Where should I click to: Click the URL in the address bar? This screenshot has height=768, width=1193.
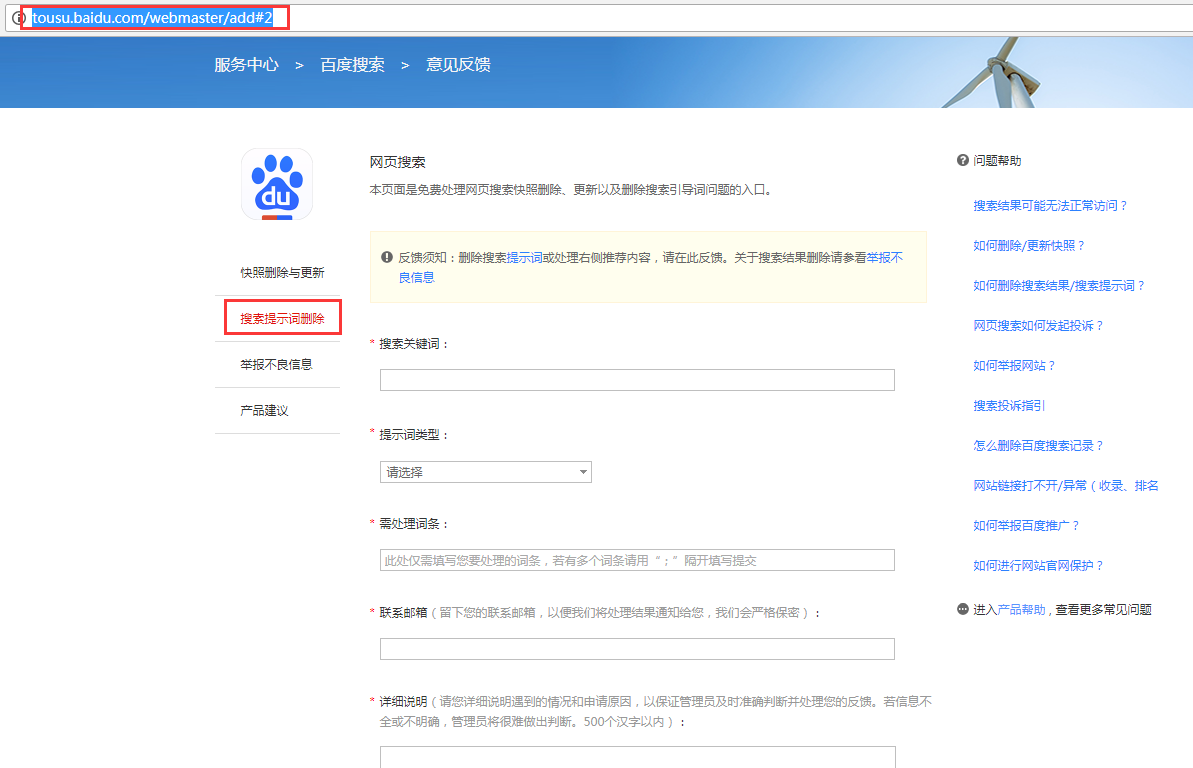(152, 18)
